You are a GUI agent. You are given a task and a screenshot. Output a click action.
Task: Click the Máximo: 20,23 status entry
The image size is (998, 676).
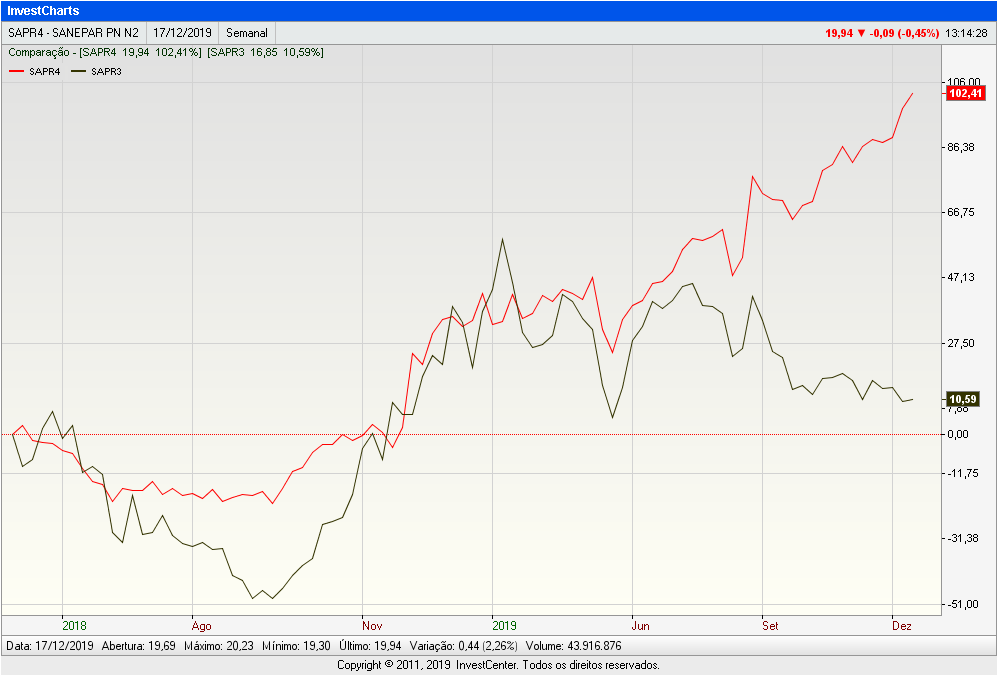tap(219, 645)
